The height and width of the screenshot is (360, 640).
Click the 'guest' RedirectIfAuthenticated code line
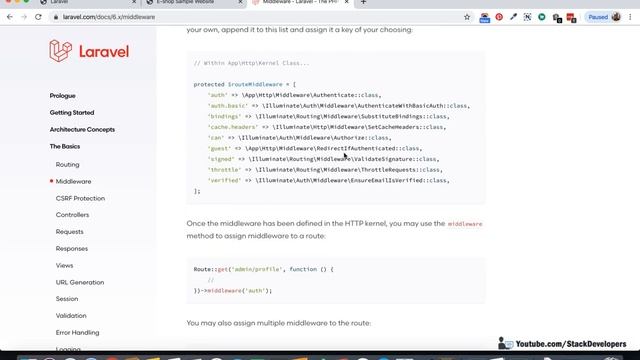[x=315, y=149]
